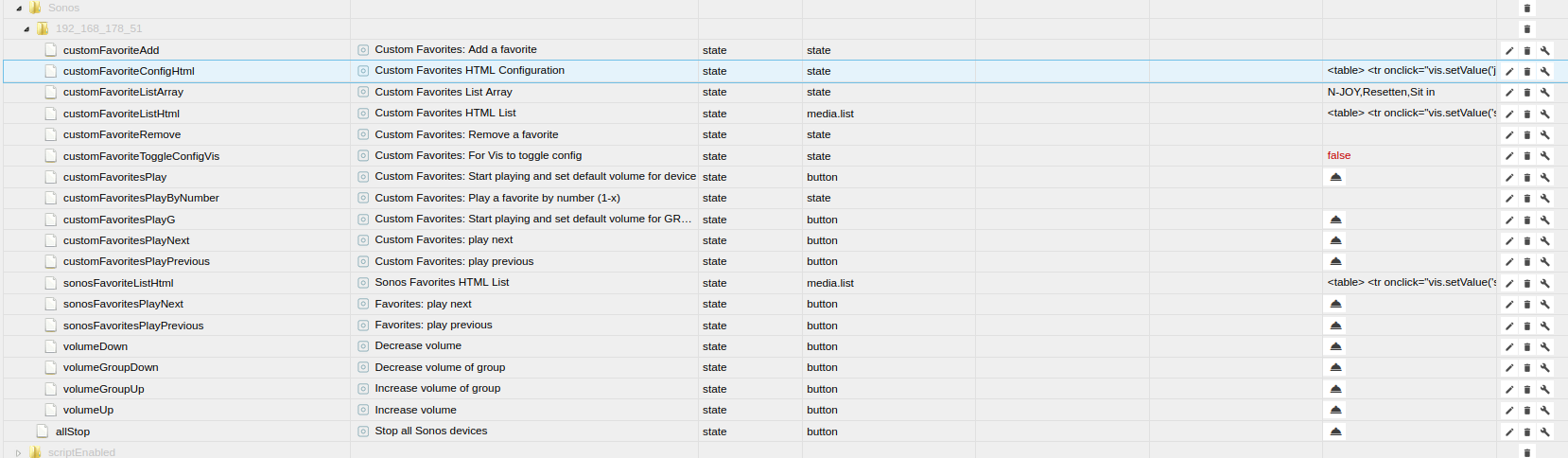Delete scriptEnabled folder via trash icon
The image size is (1568, 458).
pos(1526,452)
